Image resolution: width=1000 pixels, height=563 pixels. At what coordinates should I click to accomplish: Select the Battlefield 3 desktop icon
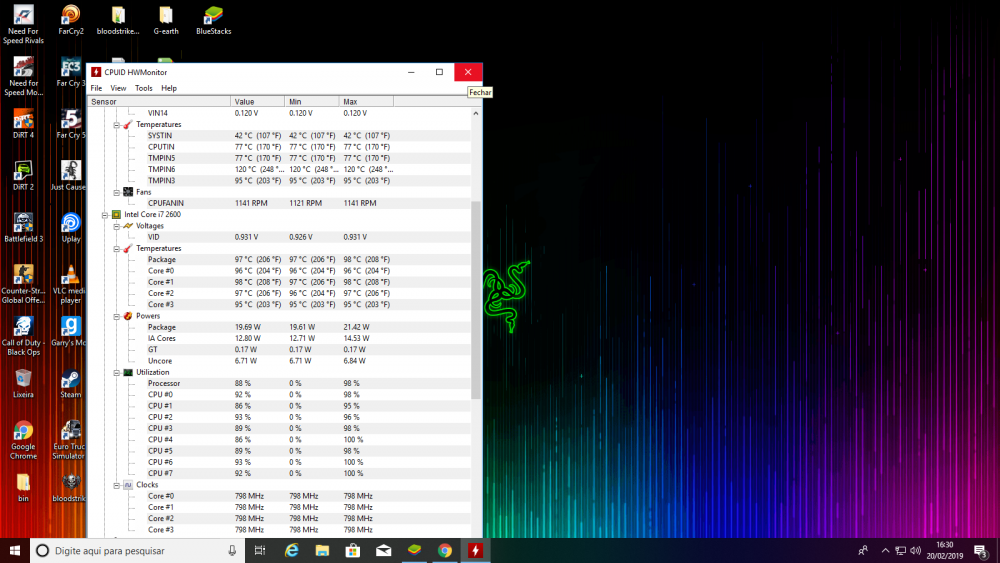pyautogui.click(x=23, y=224)
